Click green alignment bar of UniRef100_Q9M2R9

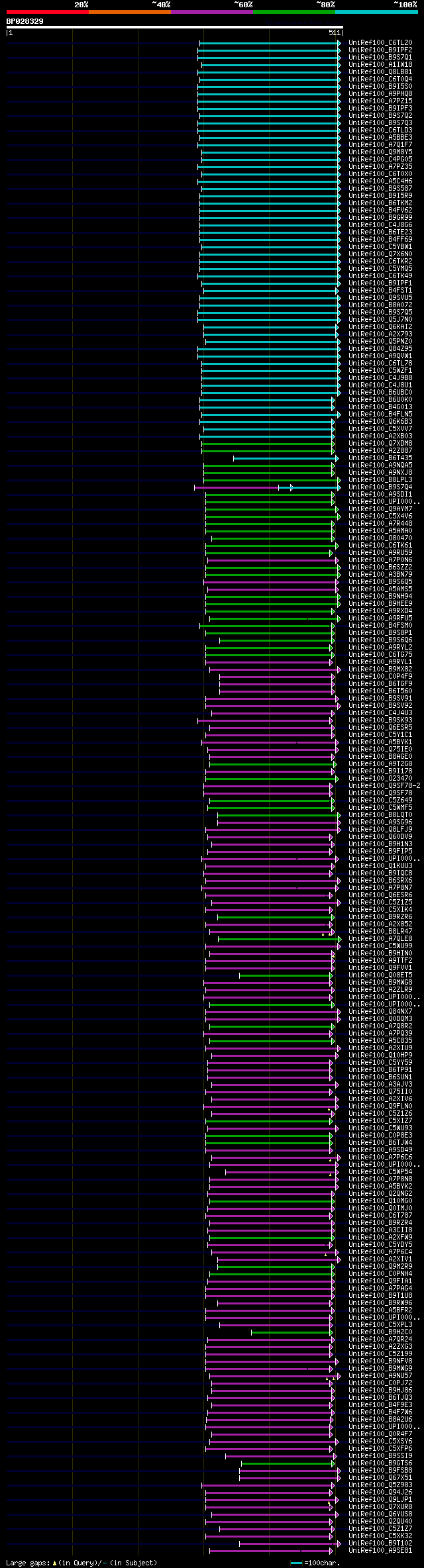(x=277, y=1266)
